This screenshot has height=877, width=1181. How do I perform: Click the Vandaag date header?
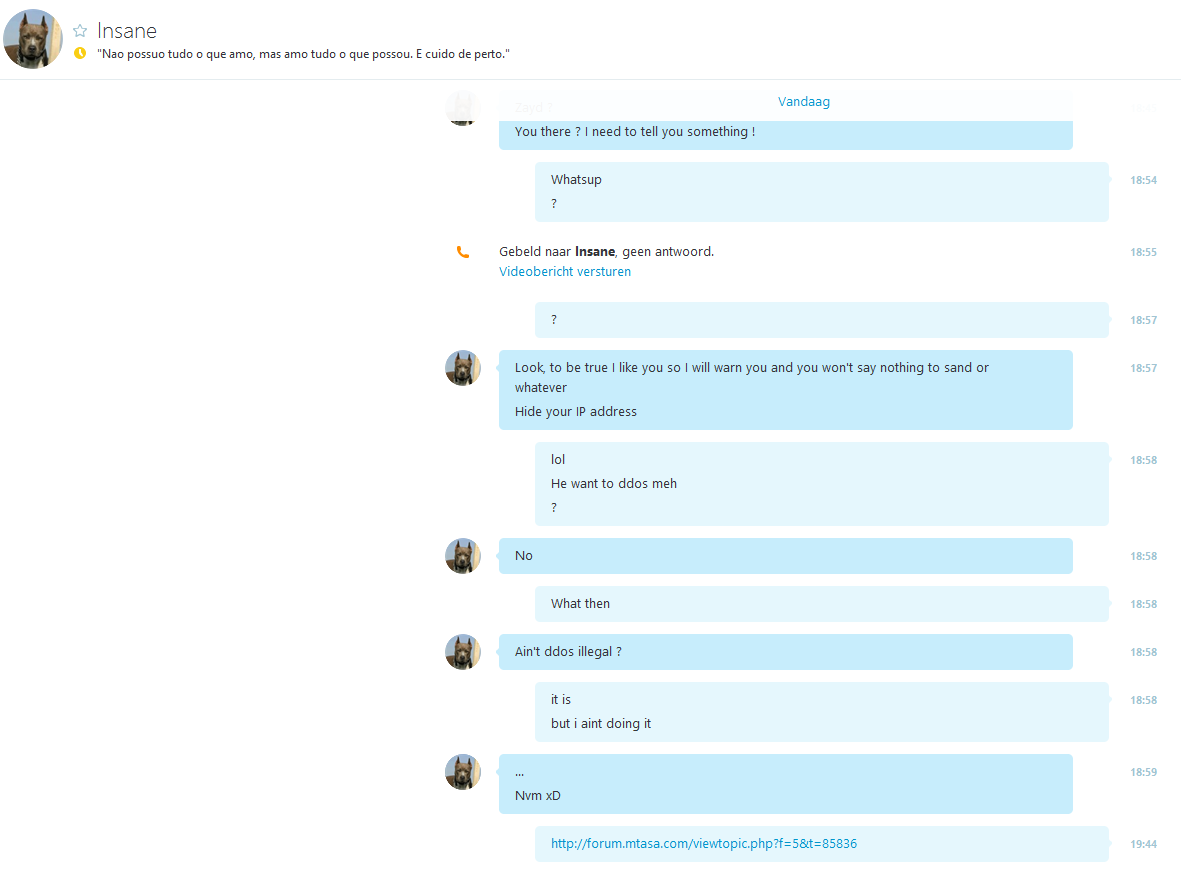tap(804, 102)
